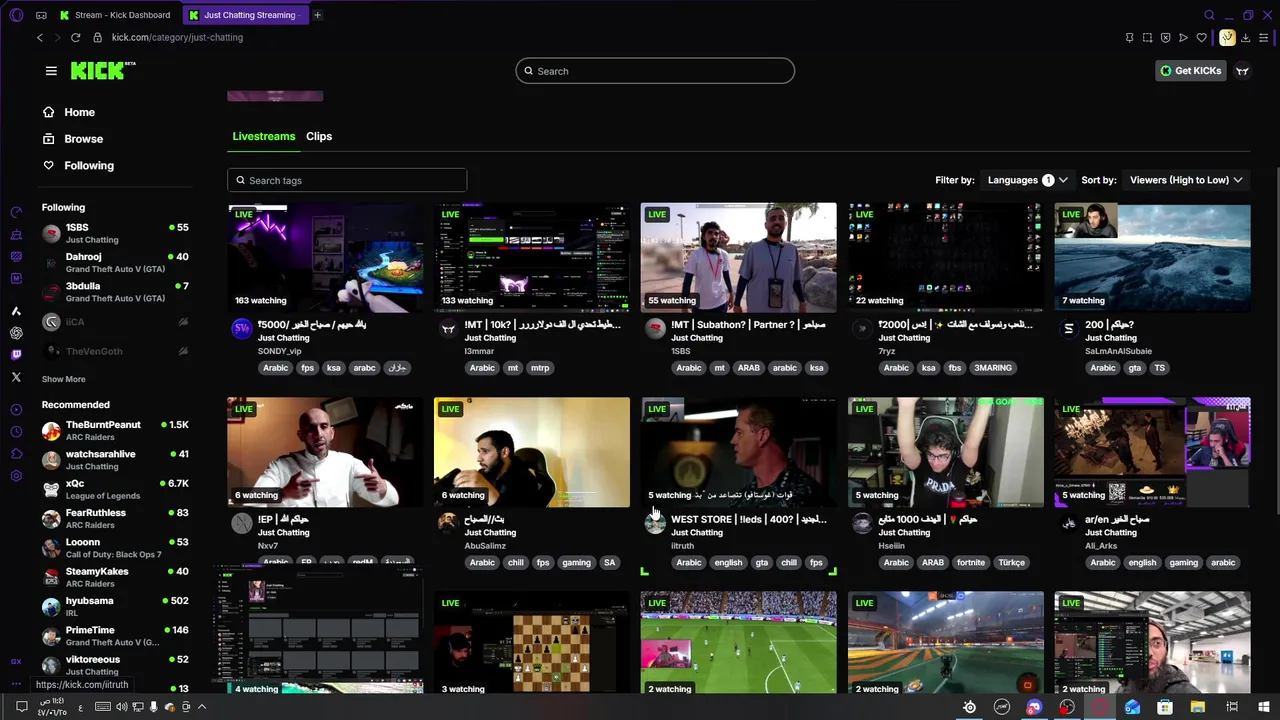Open Dahrooj channel in Following list
This screenshot has height=720, width=1280.
pos(115,262)
